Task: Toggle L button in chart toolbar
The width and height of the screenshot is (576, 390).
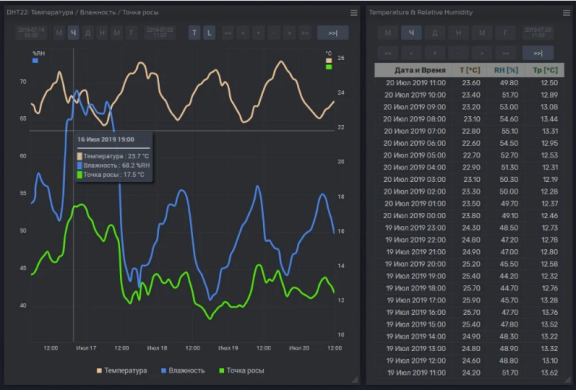Action: [209, 33]
